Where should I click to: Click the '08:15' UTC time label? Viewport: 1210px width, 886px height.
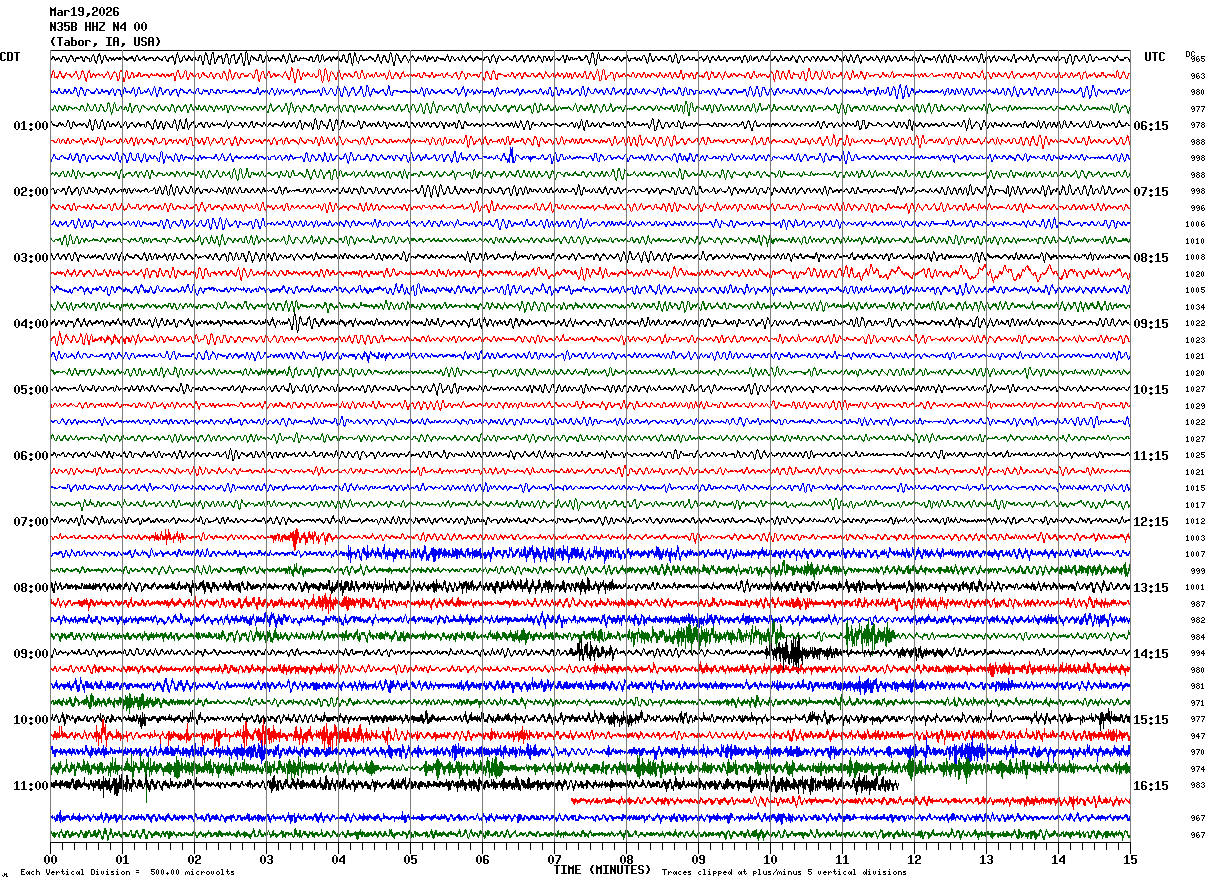pos(1151,258)
